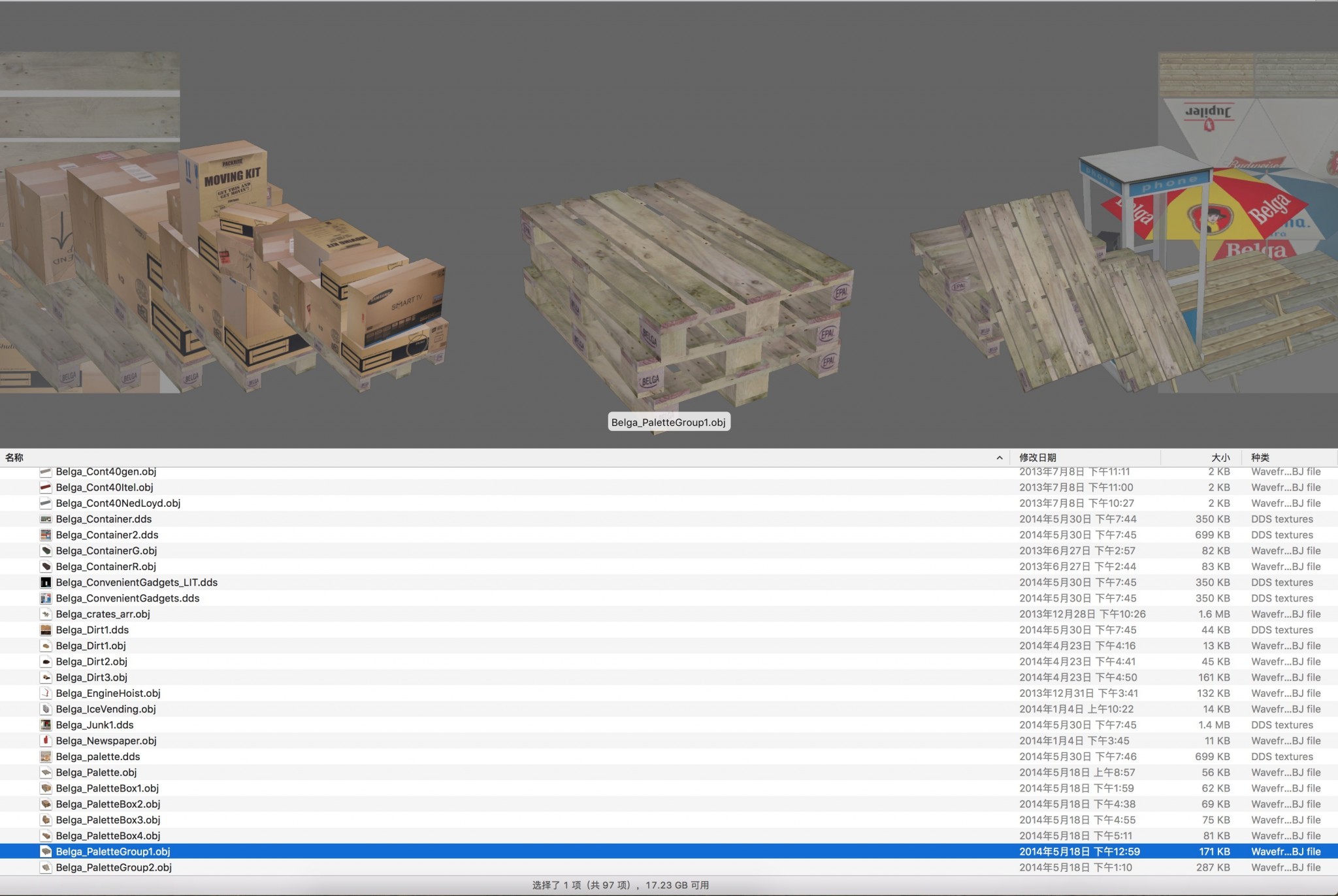The height and width of the screenshot is (896, 1338).
Task: Click date 2013年12月28日 下午10:26
Action: coord(1083,614)
